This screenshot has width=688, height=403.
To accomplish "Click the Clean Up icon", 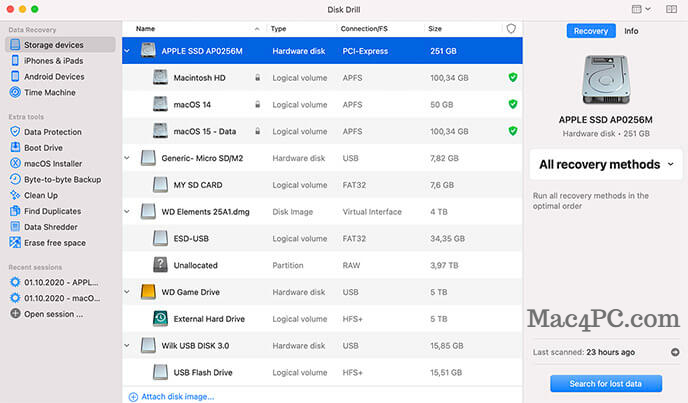I will point(15,195).
